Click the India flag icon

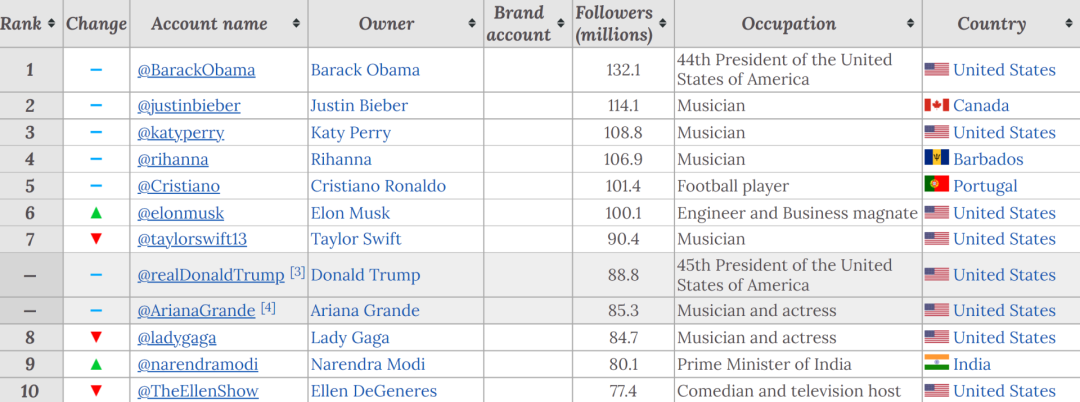click(936, 364)
